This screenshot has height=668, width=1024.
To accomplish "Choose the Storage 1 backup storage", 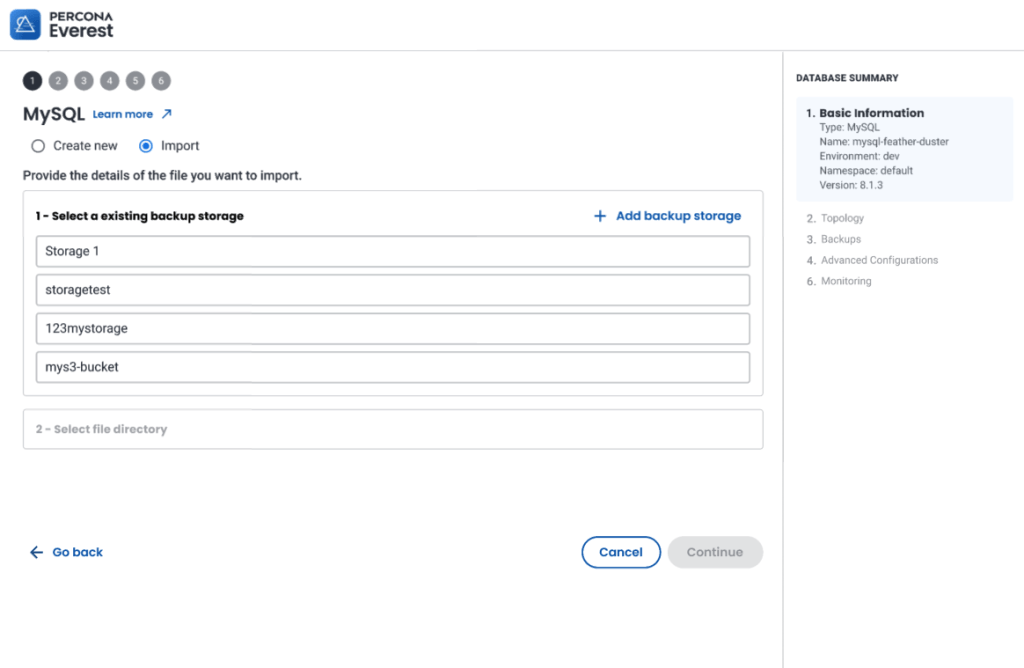I will [x=392, y=251].
